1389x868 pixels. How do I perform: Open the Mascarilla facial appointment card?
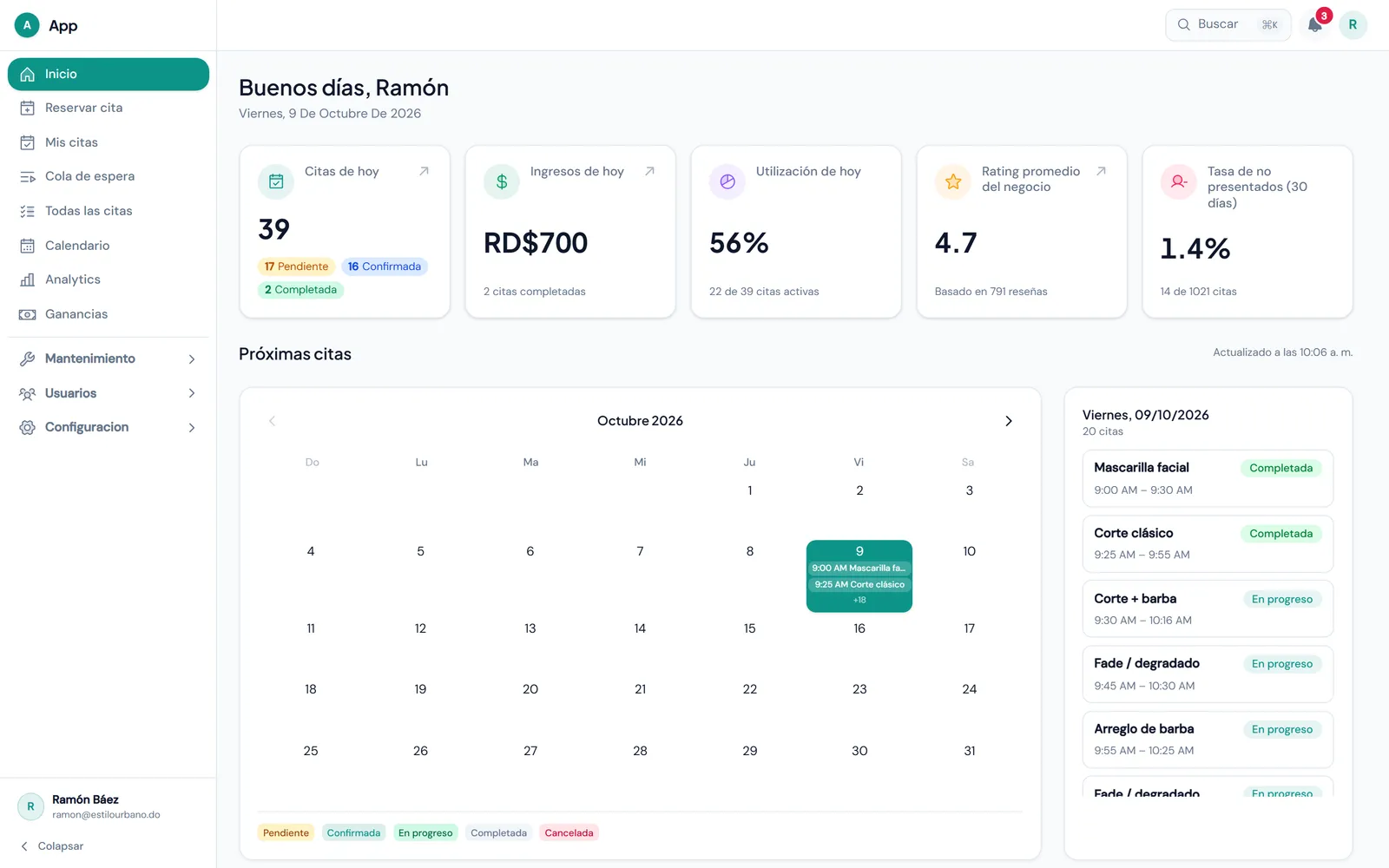1208,478
